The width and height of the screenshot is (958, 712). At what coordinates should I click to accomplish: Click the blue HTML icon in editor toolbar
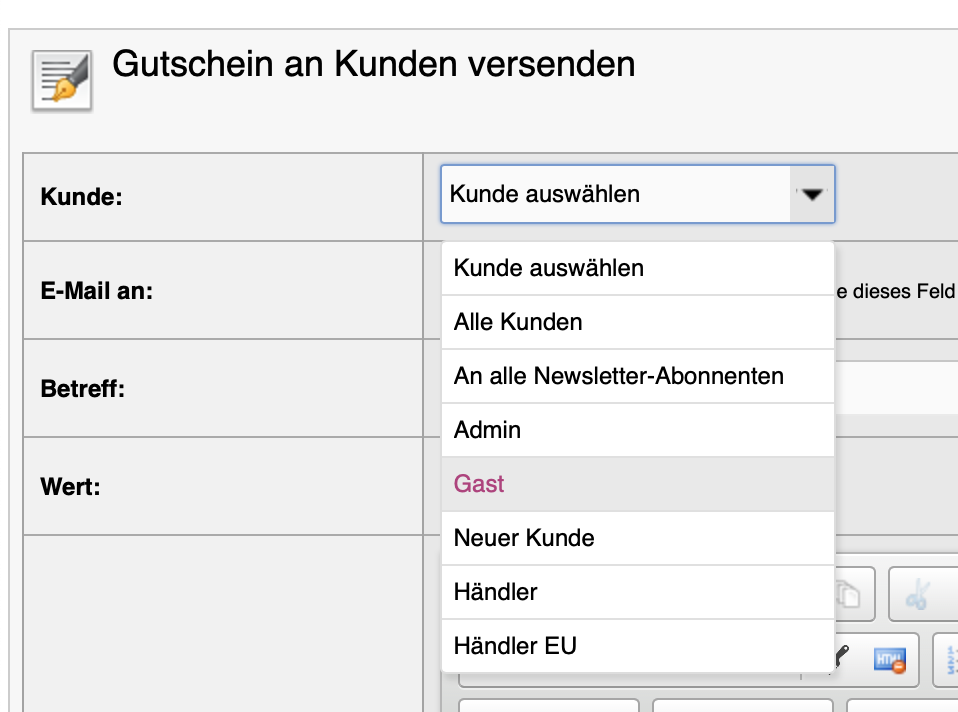click(x=888, y=660)
